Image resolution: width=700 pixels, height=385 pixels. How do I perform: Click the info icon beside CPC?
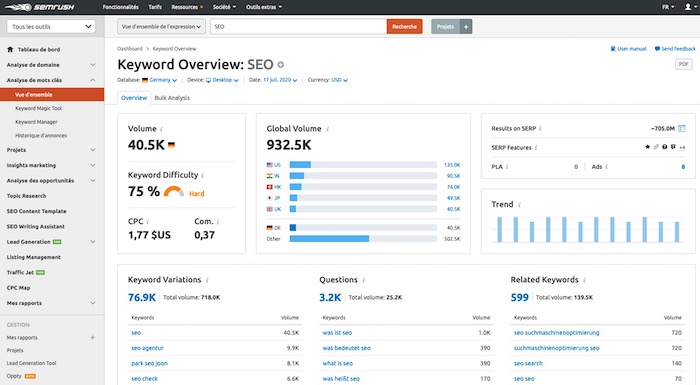(148, 222)
